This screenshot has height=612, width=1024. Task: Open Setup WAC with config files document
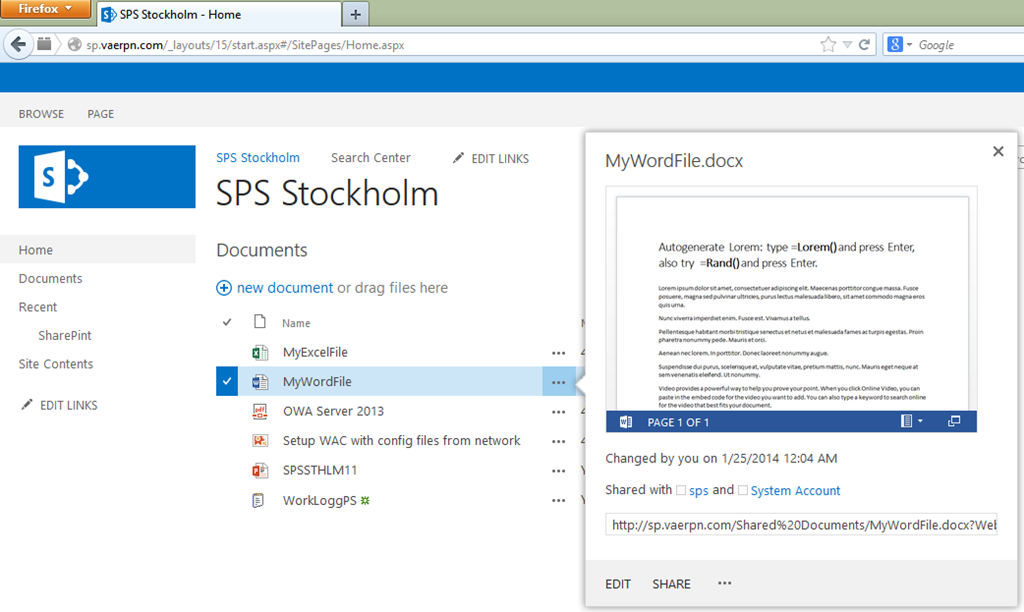tap(402, 441)
